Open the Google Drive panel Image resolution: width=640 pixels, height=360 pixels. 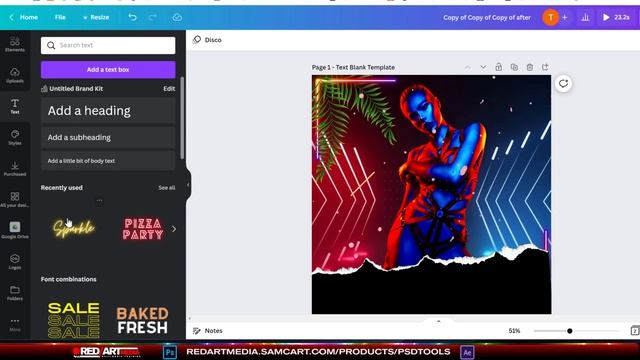pyautogui.click(x=15, y=231)
